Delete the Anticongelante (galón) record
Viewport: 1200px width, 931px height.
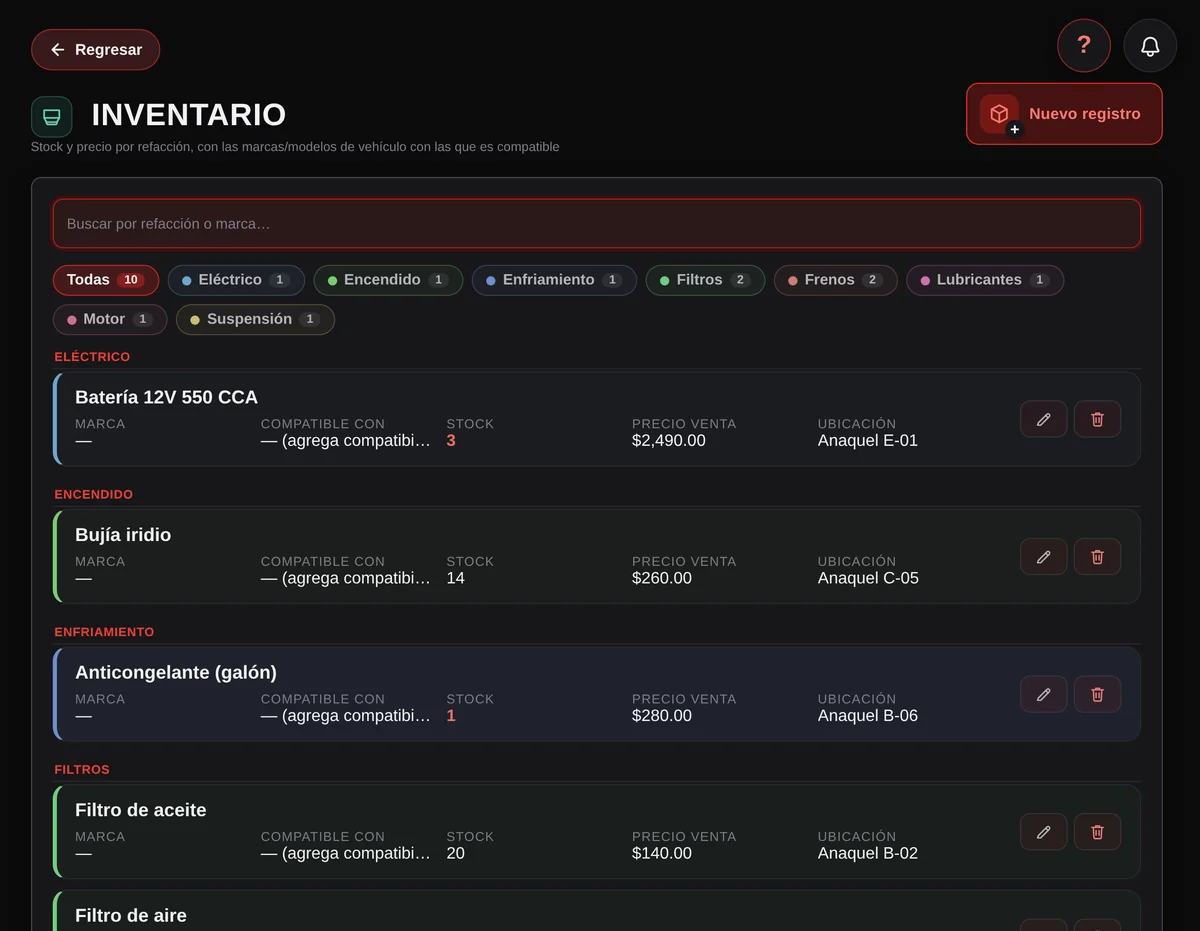click(1097, 694)
